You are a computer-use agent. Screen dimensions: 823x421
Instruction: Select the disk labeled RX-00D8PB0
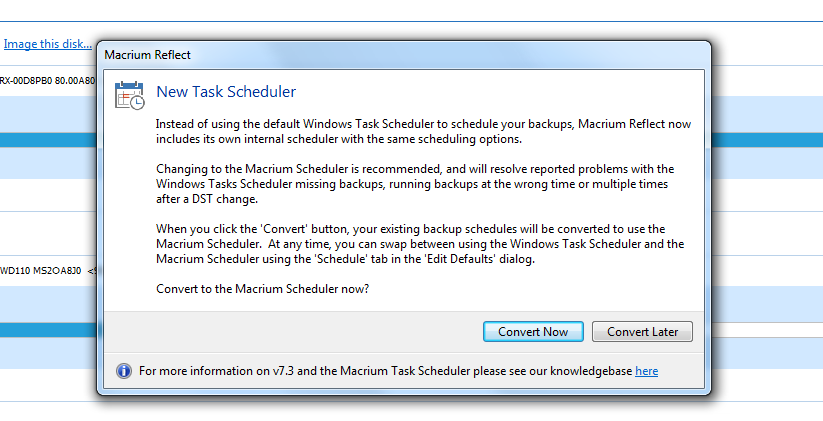coord(47,80)
